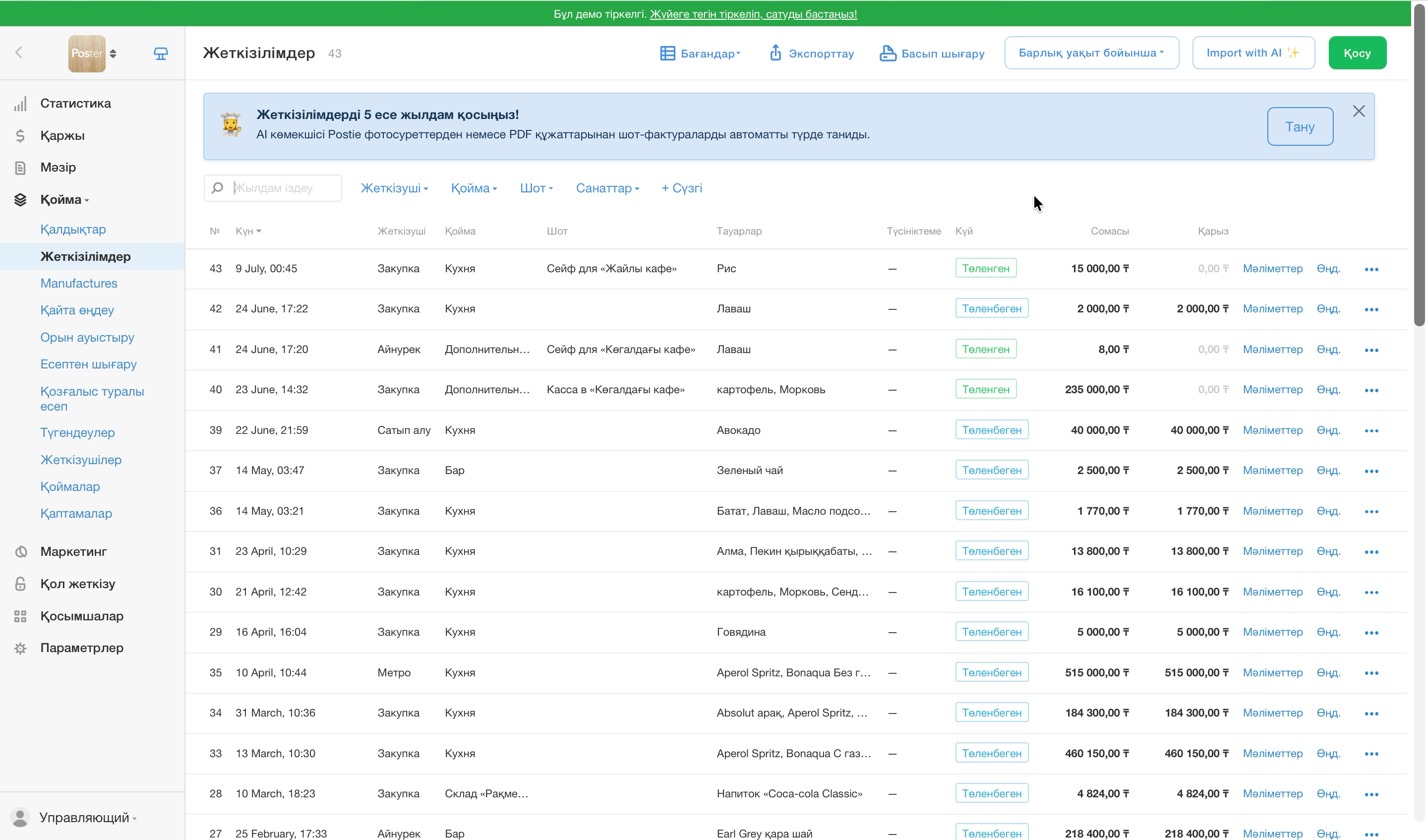Viewport: 1428px width, 840px height.
Task: Click the green Қосу button
Action: click(x=1357, y=53)
